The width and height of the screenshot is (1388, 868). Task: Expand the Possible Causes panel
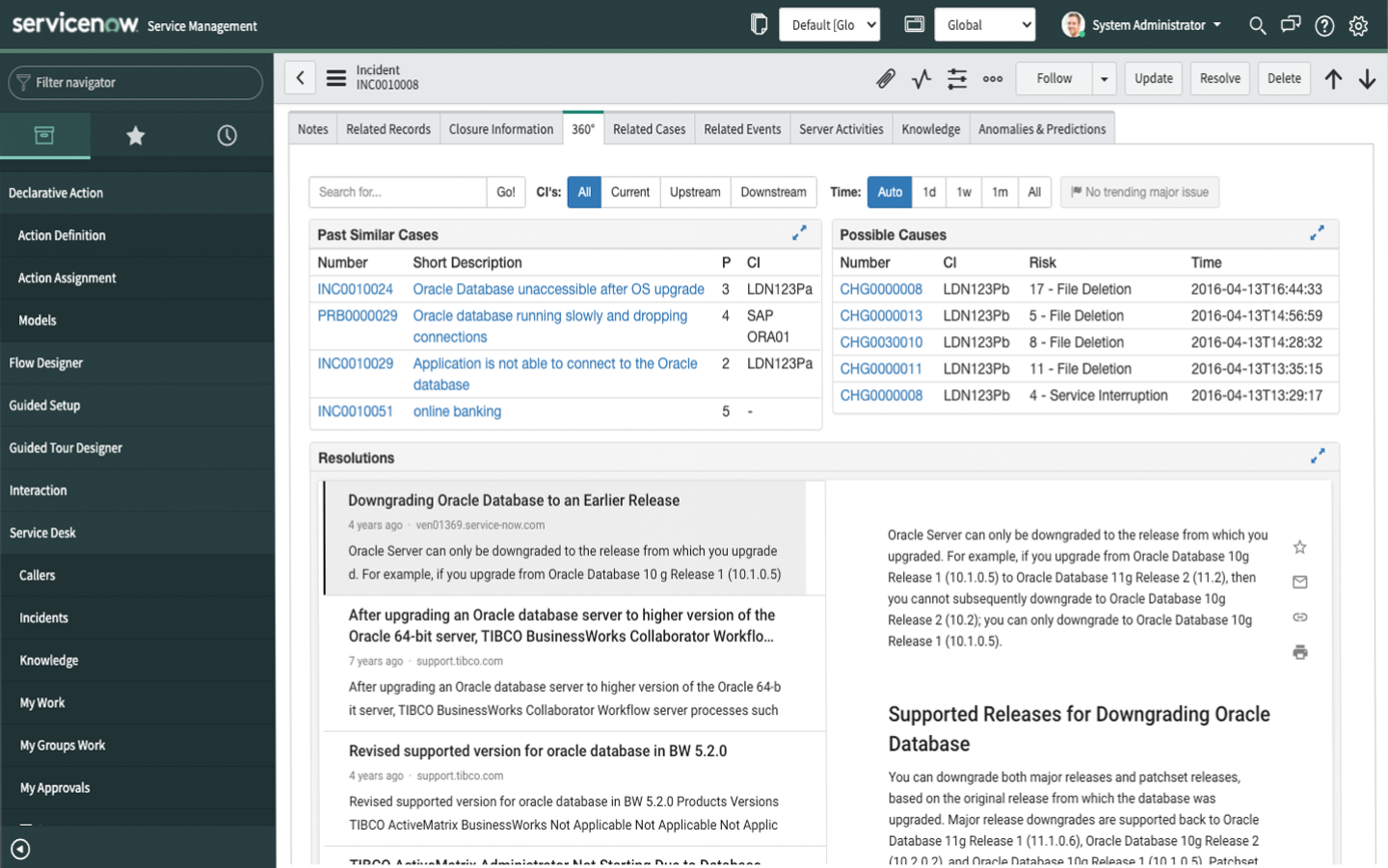(x=1317, y=233)
